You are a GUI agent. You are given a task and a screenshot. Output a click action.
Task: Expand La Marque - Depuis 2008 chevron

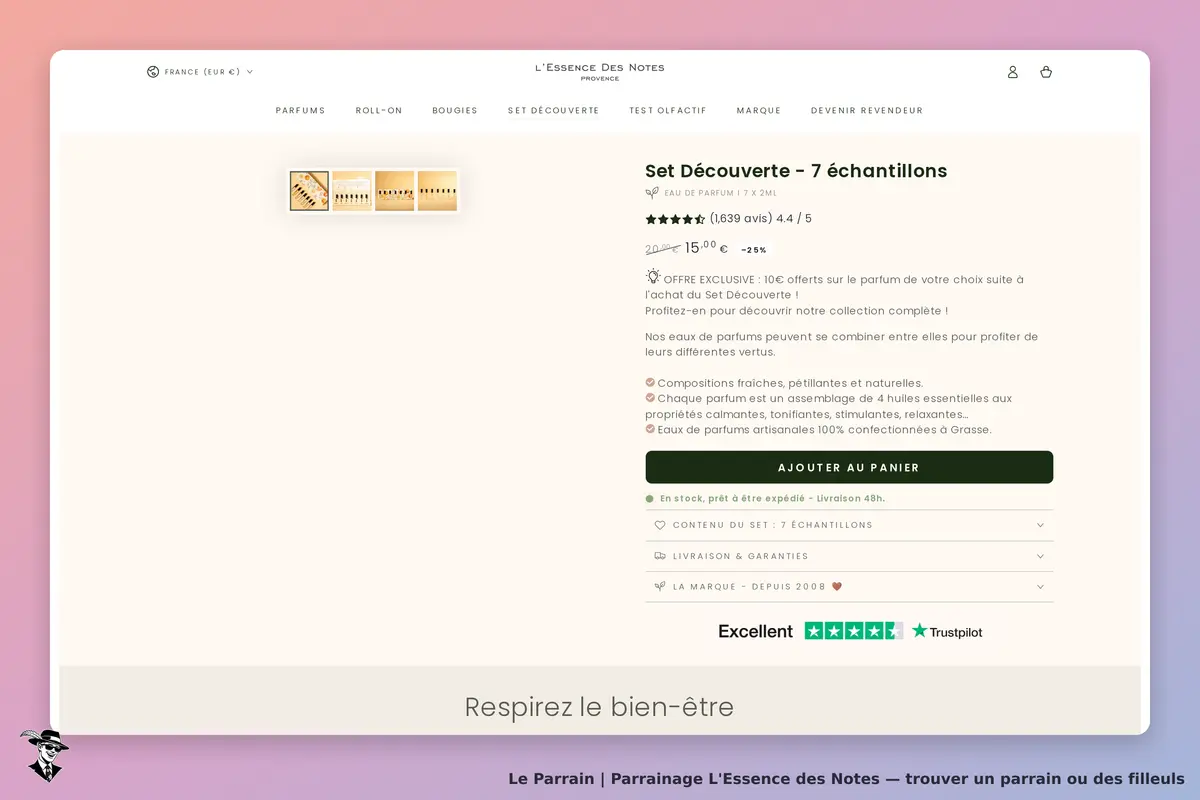(1040, 587)
